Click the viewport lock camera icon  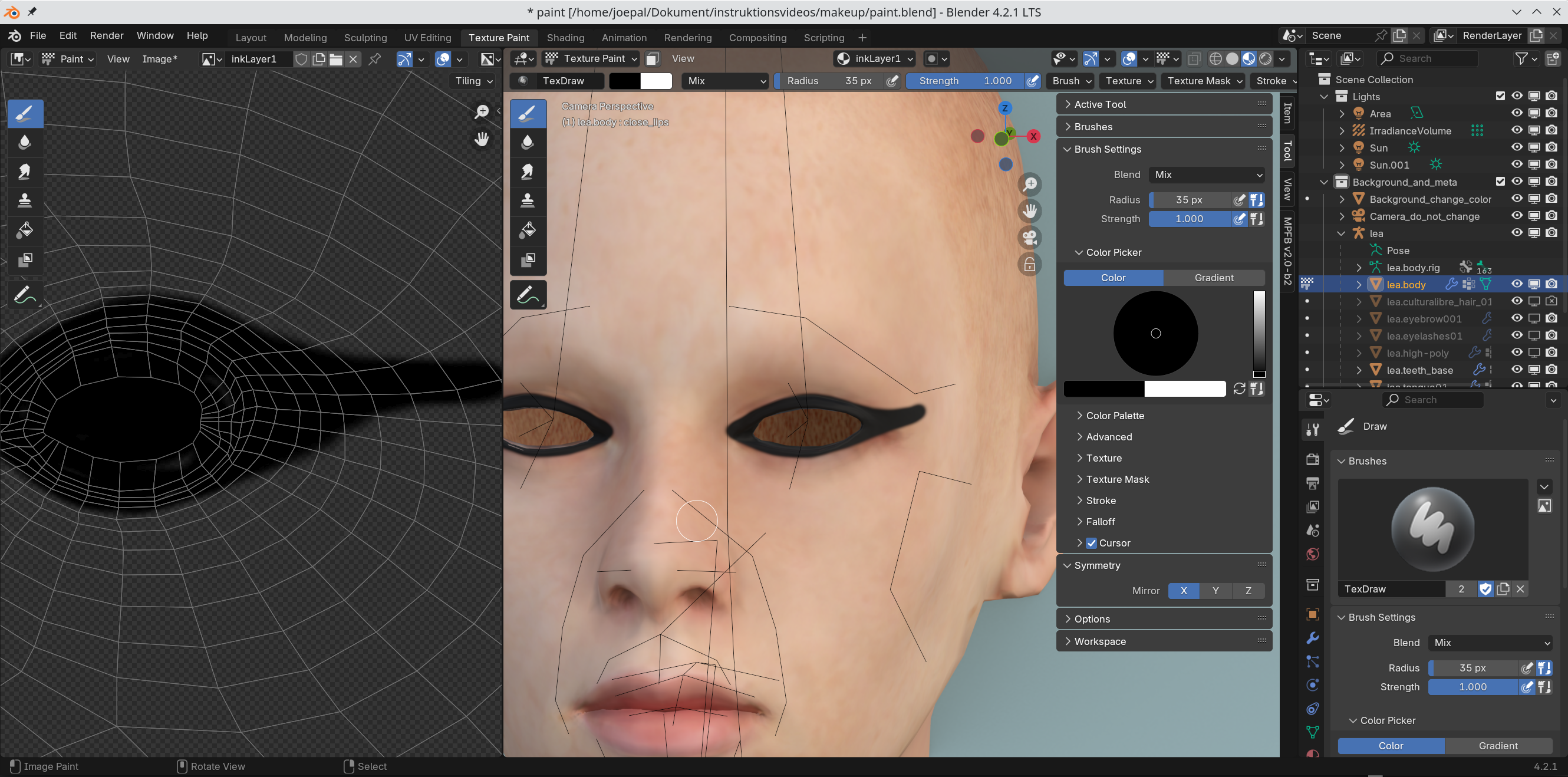pyautogui.click(x=1030, y=264)
